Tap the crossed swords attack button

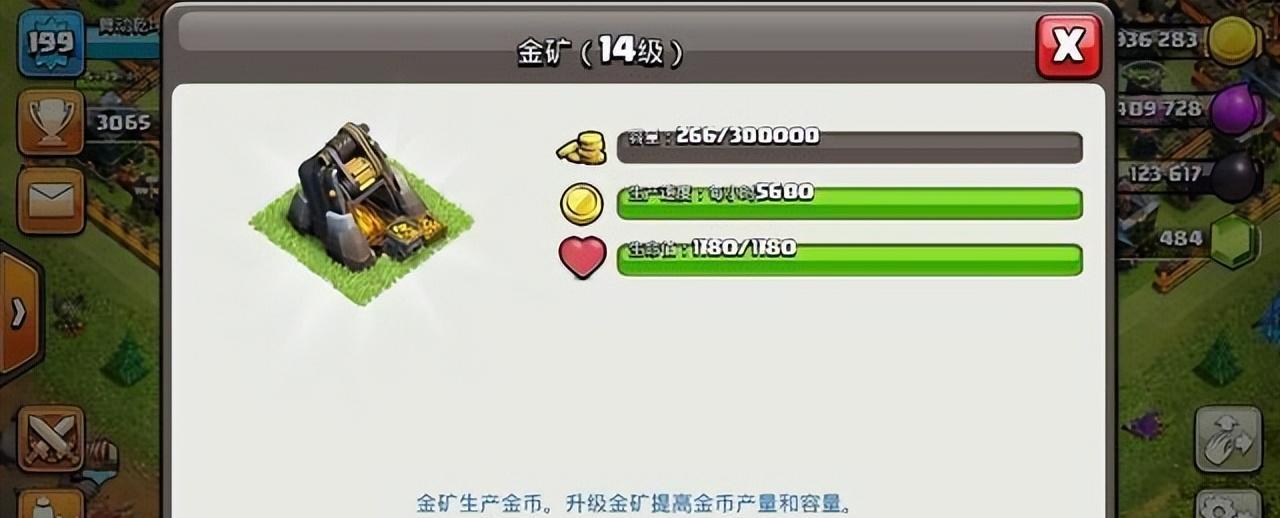coord(51,439)
